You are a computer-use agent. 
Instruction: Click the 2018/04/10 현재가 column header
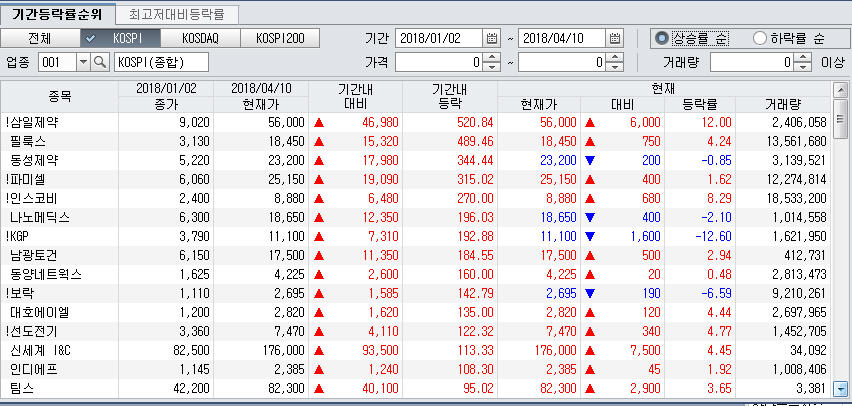(261, 97)
